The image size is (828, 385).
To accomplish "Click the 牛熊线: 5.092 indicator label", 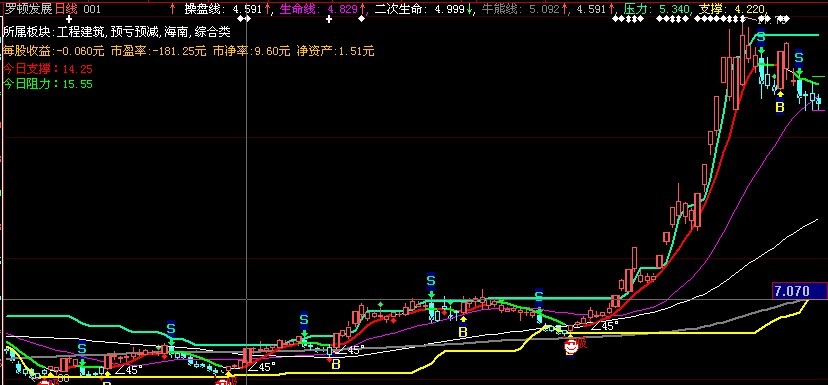I will pyautogui.click(x=520, y=9).
